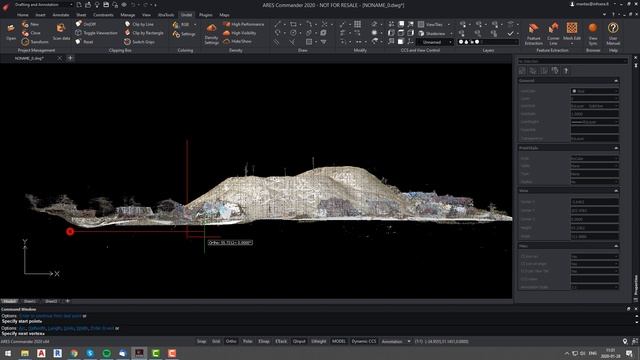The width and height of the screenshot is (640, 360).
Task: Collapse the Misc properties section
Action: [x=616, y=246]
